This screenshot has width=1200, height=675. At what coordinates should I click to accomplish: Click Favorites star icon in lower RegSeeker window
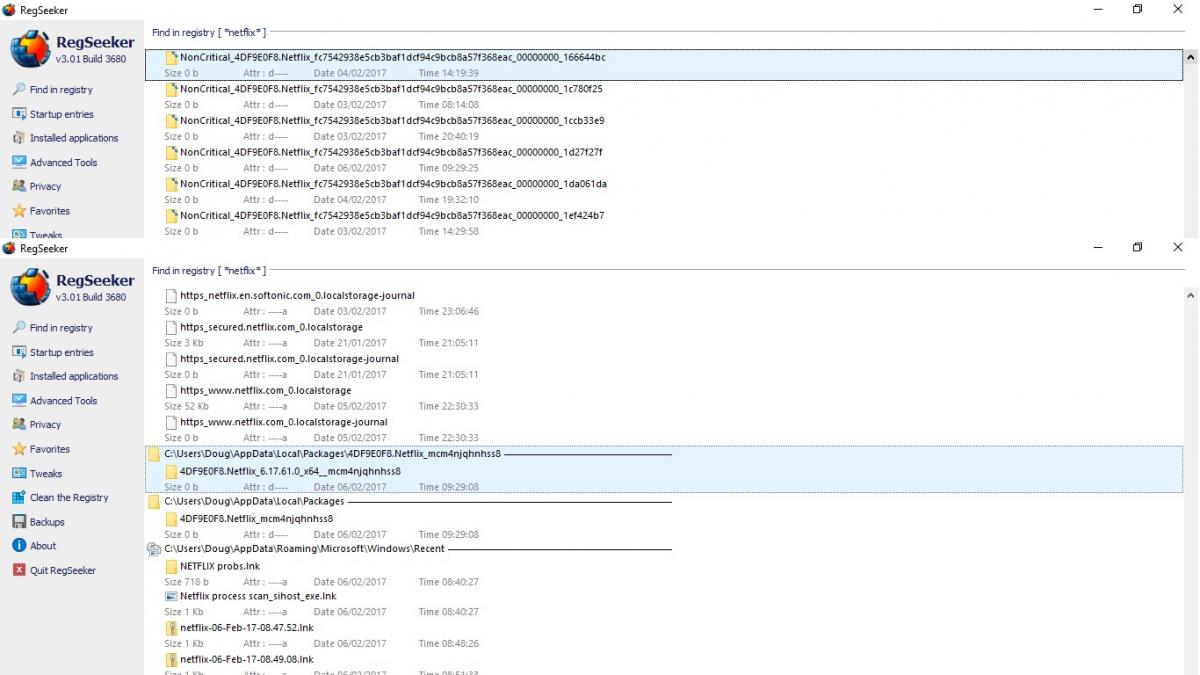coord(19,449)
